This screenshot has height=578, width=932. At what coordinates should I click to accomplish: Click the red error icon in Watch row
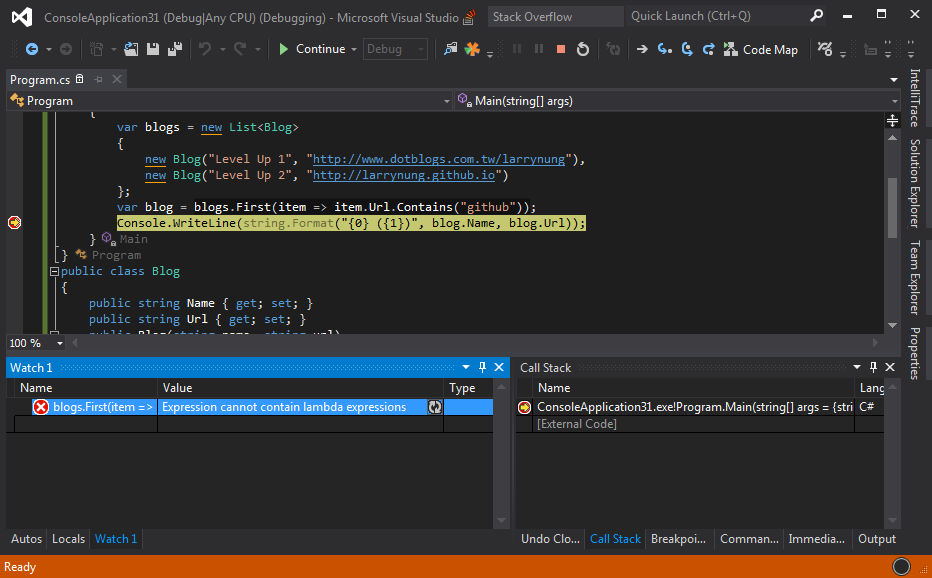tap(40, 407)
